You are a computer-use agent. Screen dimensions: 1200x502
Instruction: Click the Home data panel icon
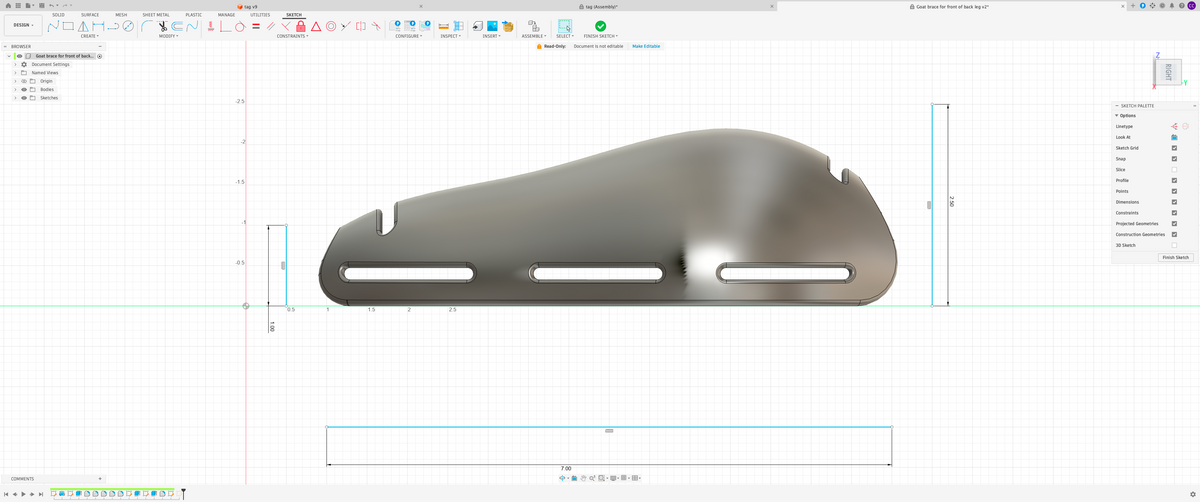[x=8, y=6]
